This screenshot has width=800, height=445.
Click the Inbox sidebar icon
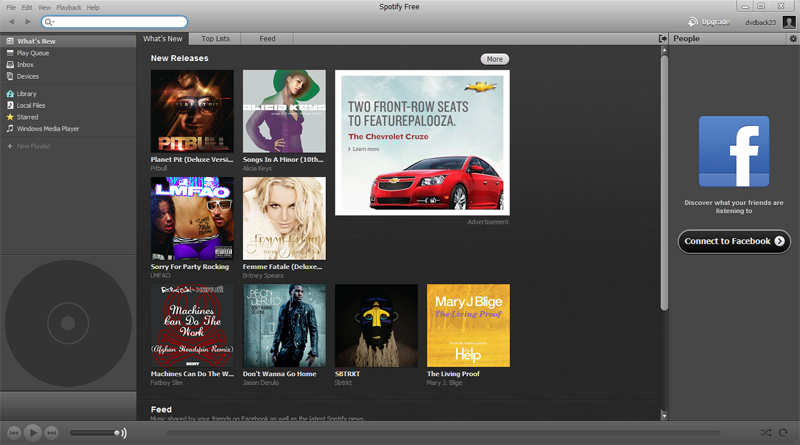[10, 64]
